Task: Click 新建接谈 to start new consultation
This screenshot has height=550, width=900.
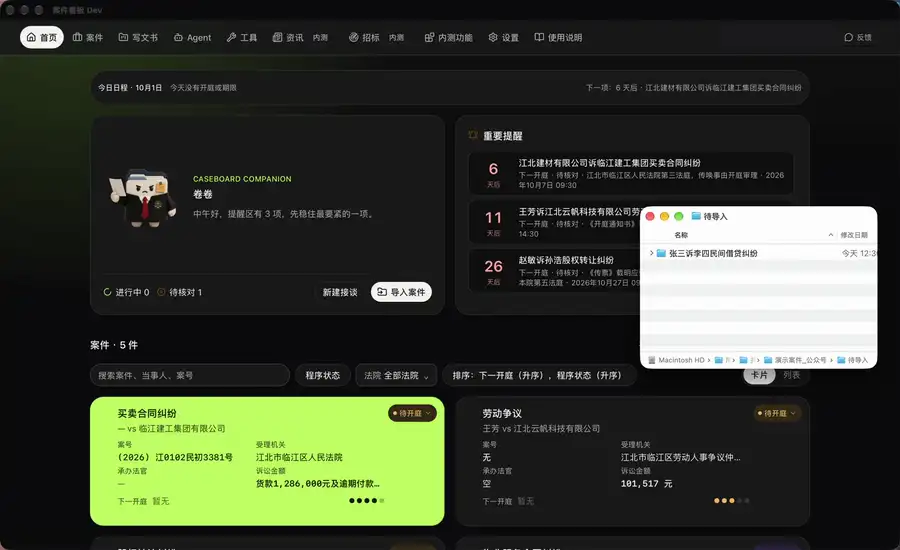Action: pyautogui.click(x=340, y=292)
